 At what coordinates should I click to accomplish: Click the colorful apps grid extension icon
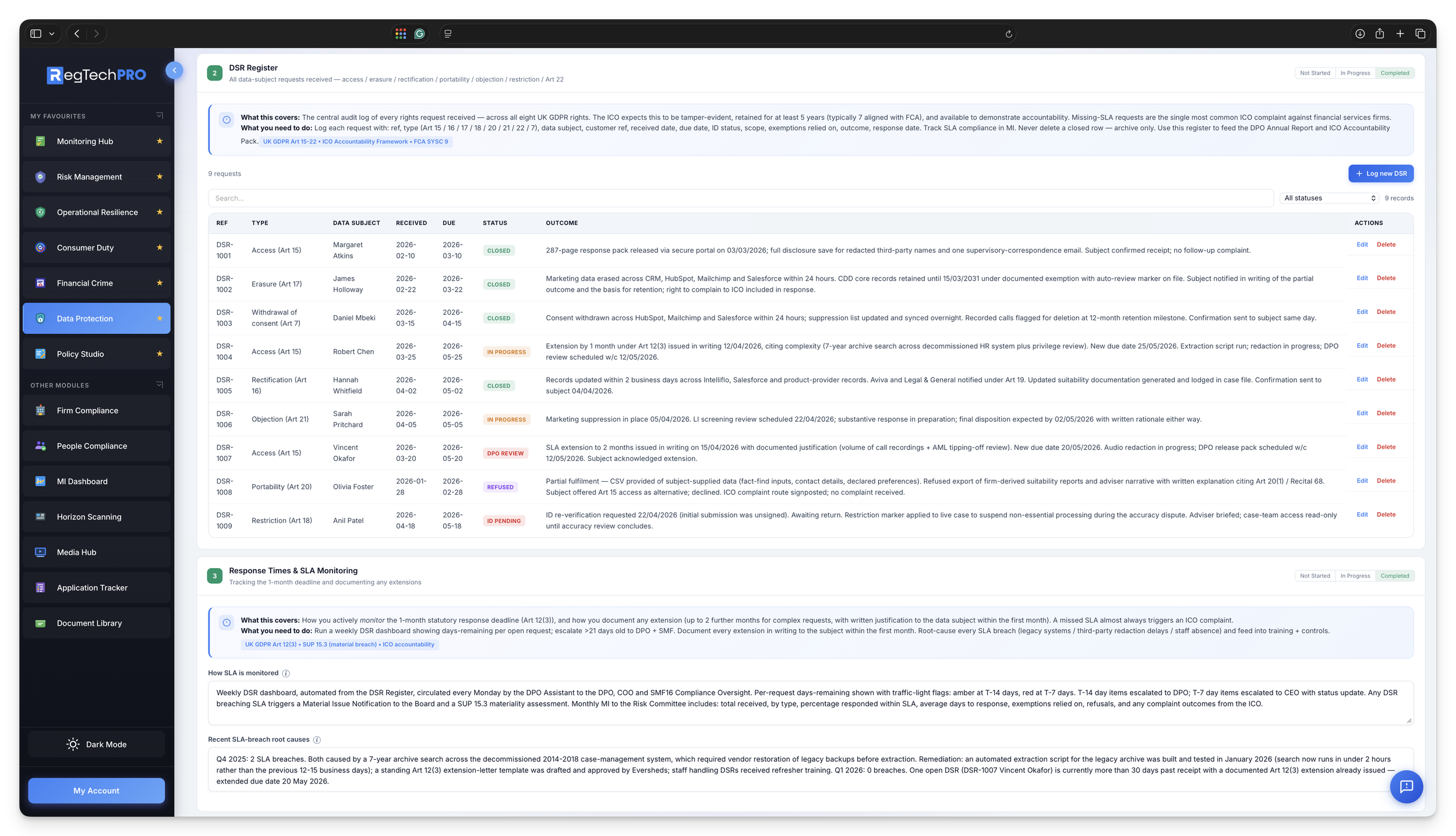(401, 34)
